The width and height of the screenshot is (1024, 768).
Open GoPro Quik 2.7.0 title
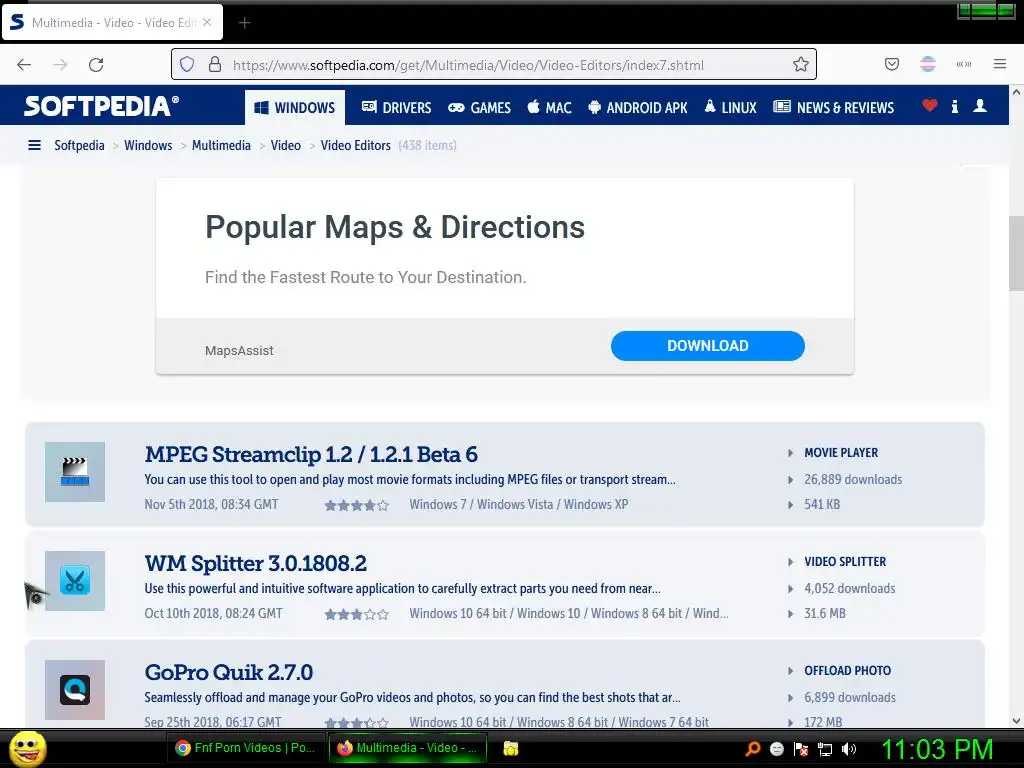(229, 672)
